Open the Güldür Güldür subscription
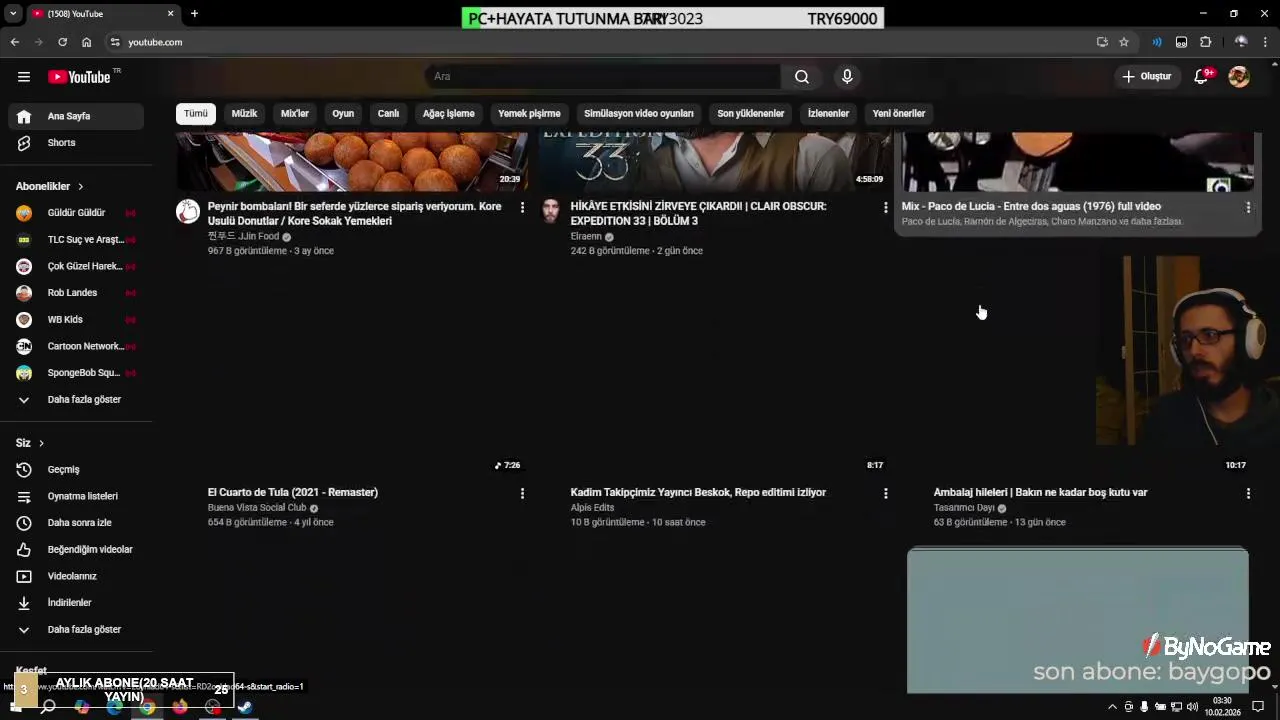Viewport: 1280px width, 720px height. coord(76,213)
